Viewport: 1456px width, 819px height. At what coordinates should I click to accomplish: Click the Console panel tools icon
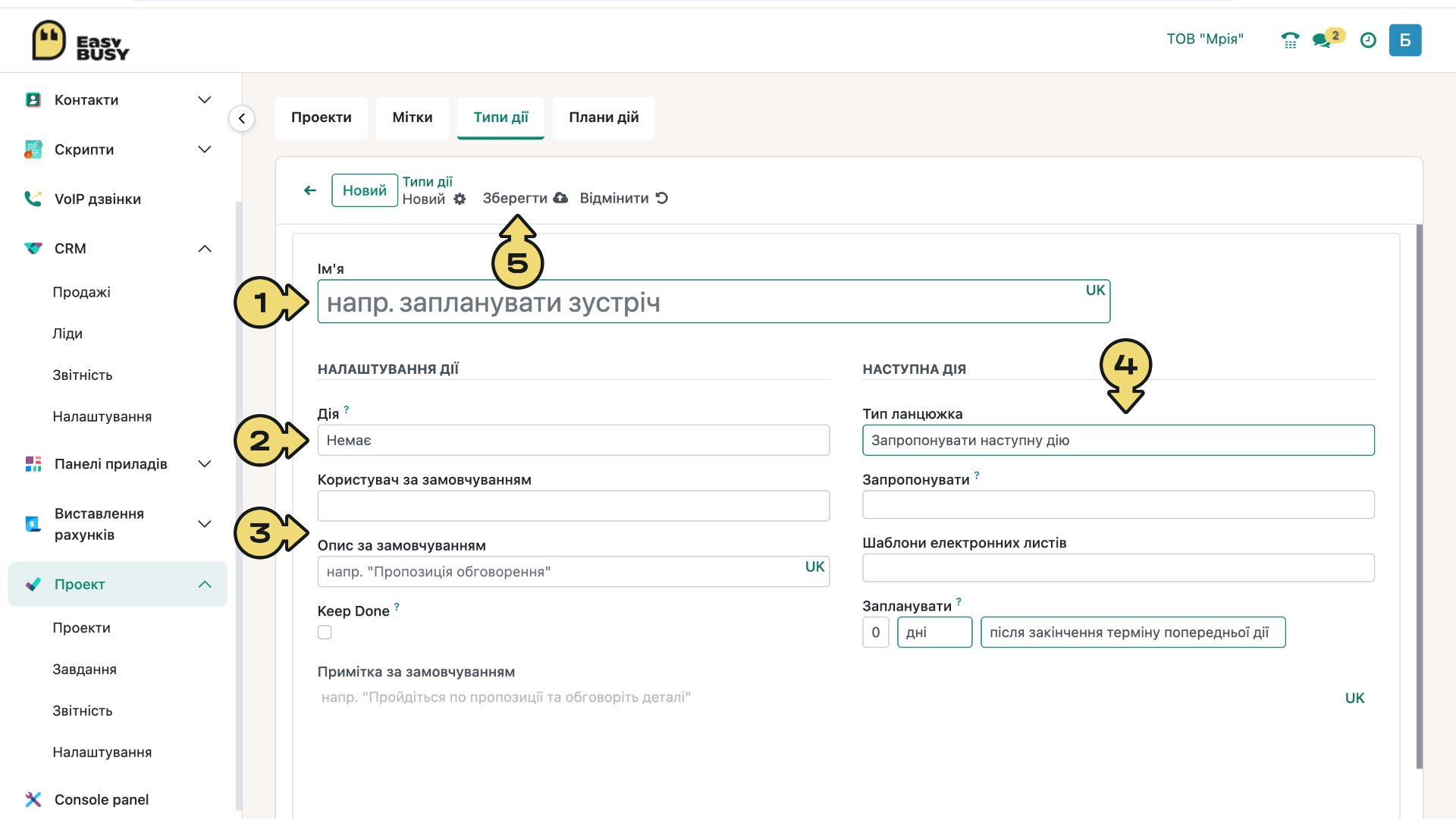click(x=33, y=799)
